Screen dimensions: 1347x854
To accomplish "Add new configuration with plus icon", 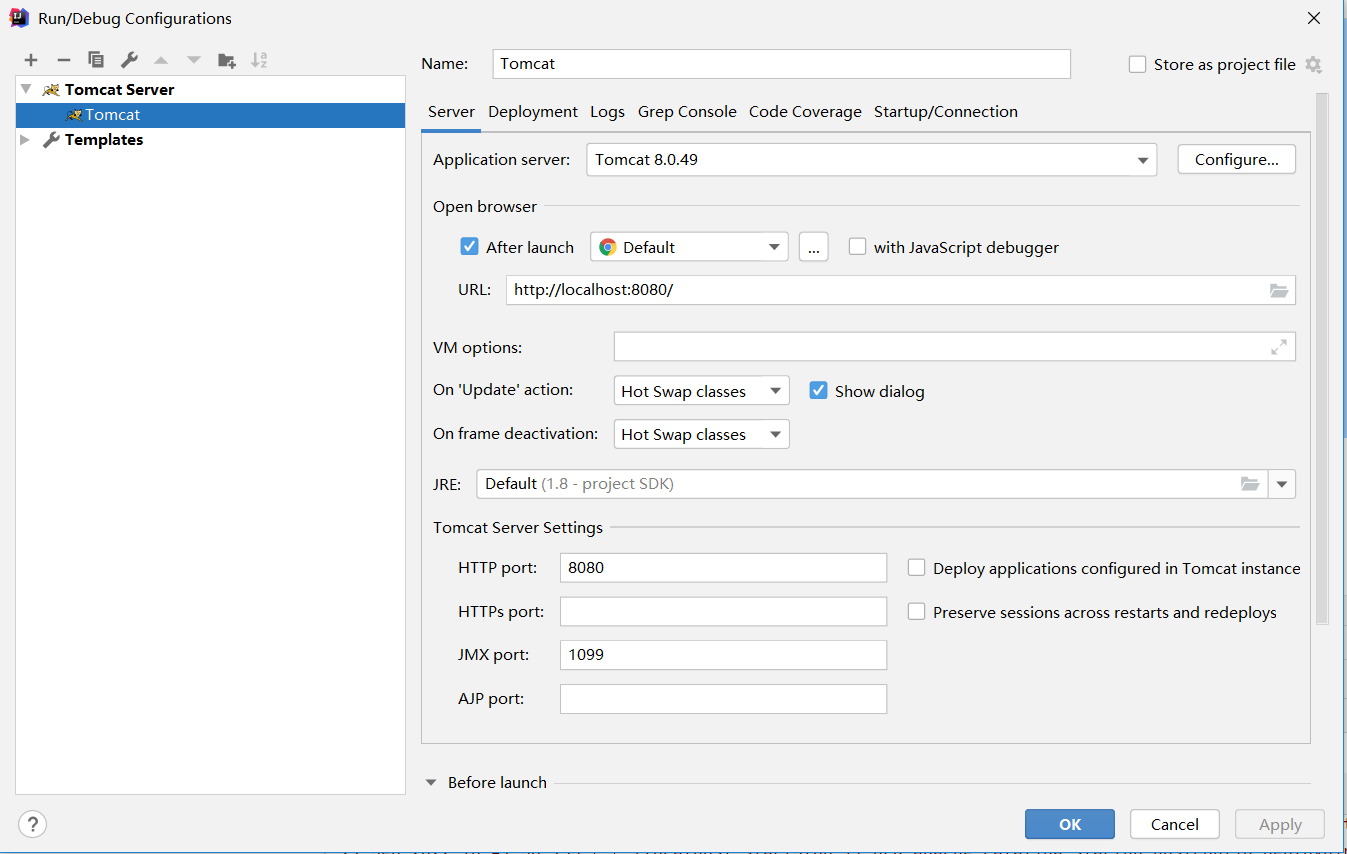I will pyautogui.click(x=31, y=60).
